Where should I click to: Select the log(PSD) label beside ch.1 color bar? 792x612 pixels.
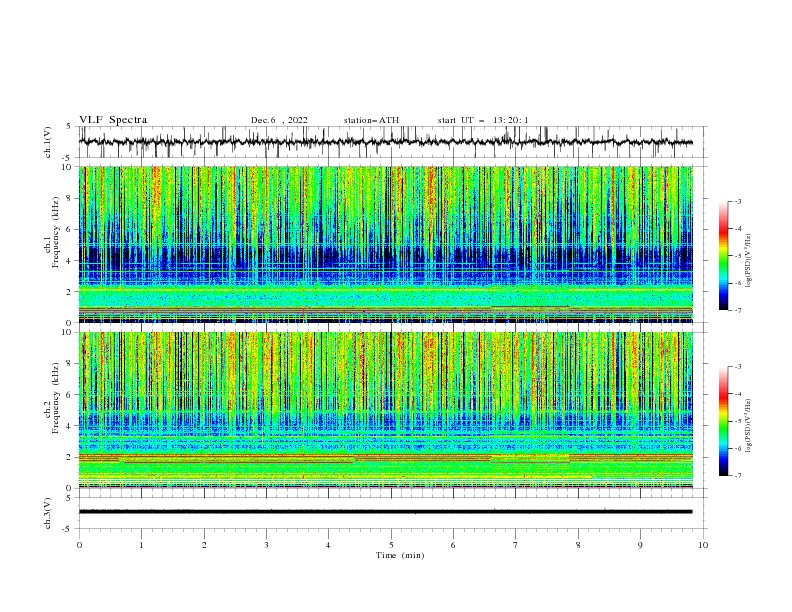(x=749, y=261)
